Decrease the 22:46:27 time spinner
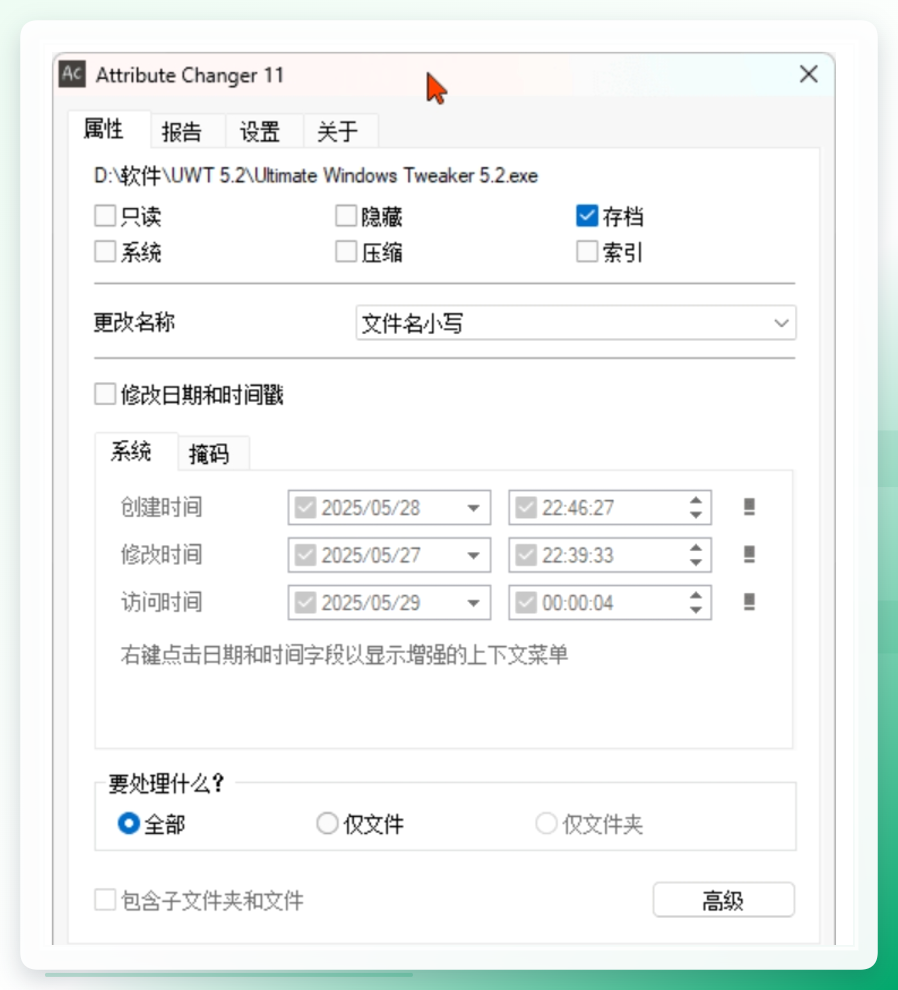The width and height of the screenshot is (898, 990). click(x=695, y=515)
